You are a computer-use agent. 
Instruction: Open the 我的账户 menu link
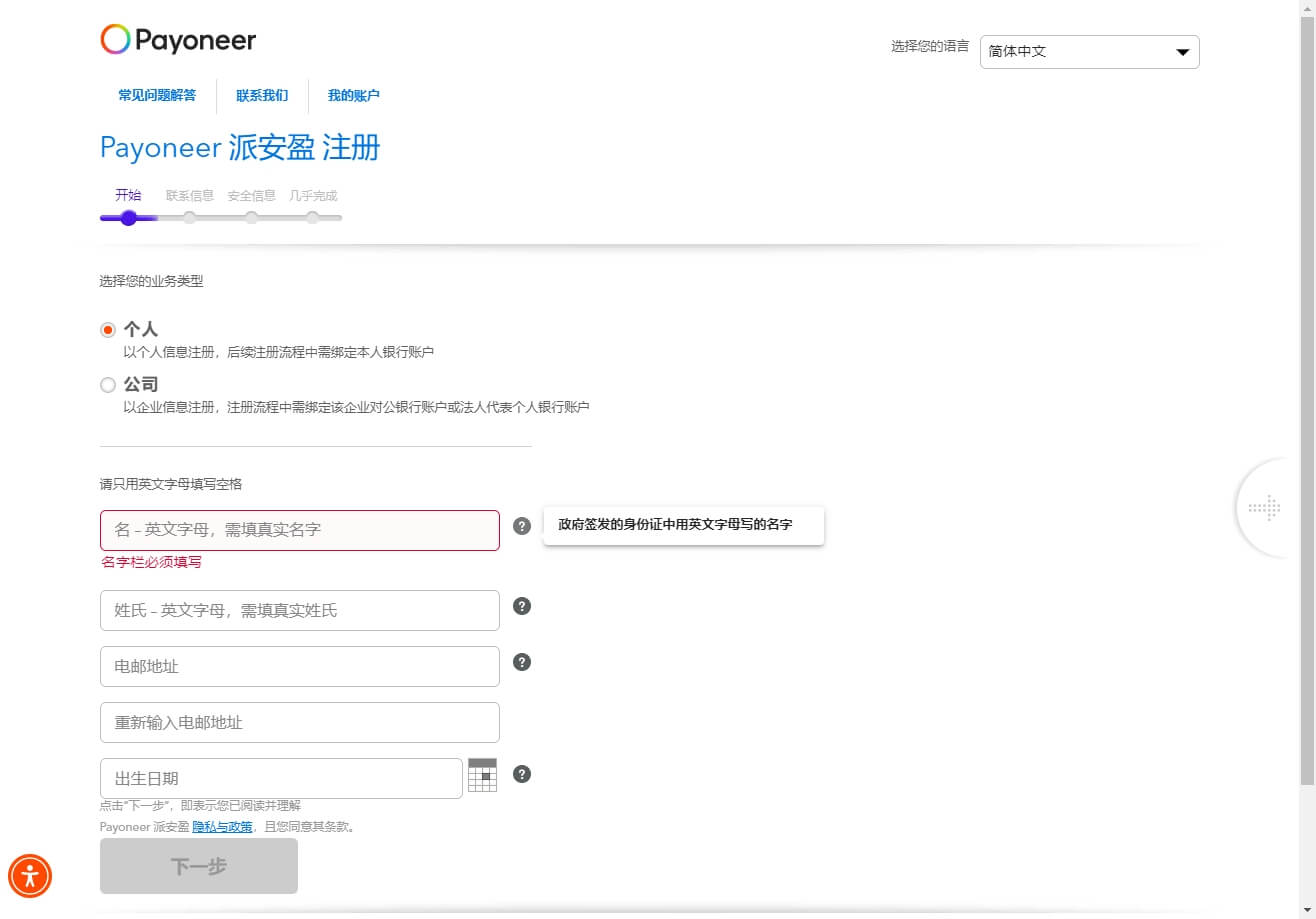point(354,96)
